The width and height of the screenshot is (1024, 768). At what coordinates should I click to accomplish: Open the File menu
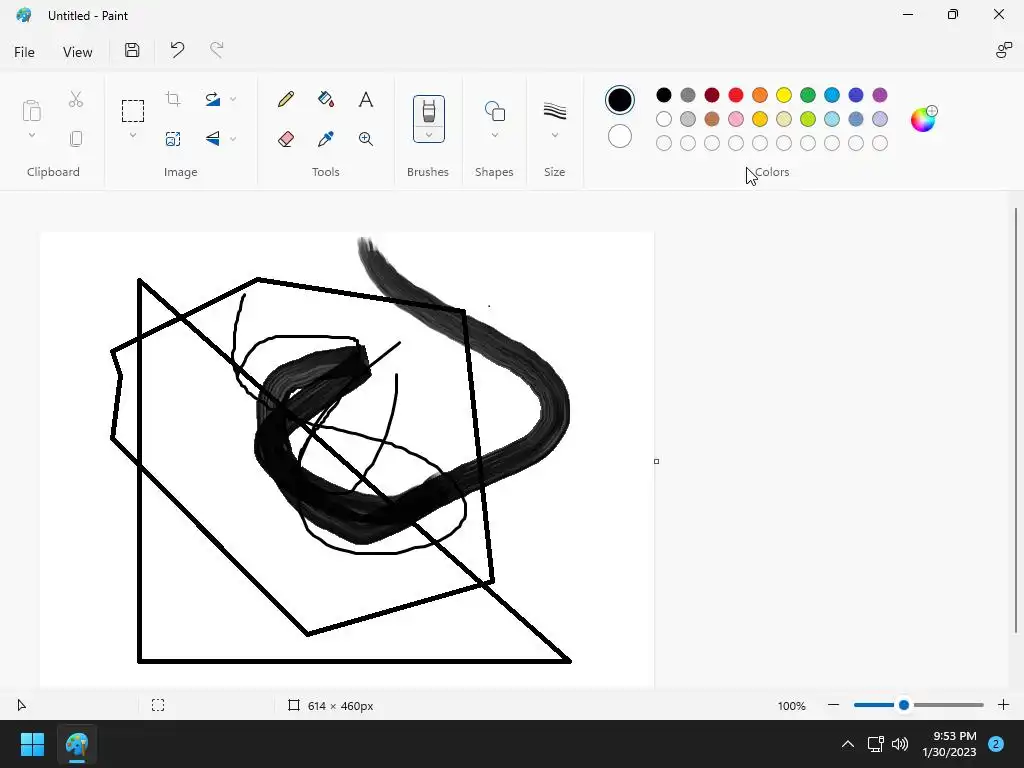(24, 52)
